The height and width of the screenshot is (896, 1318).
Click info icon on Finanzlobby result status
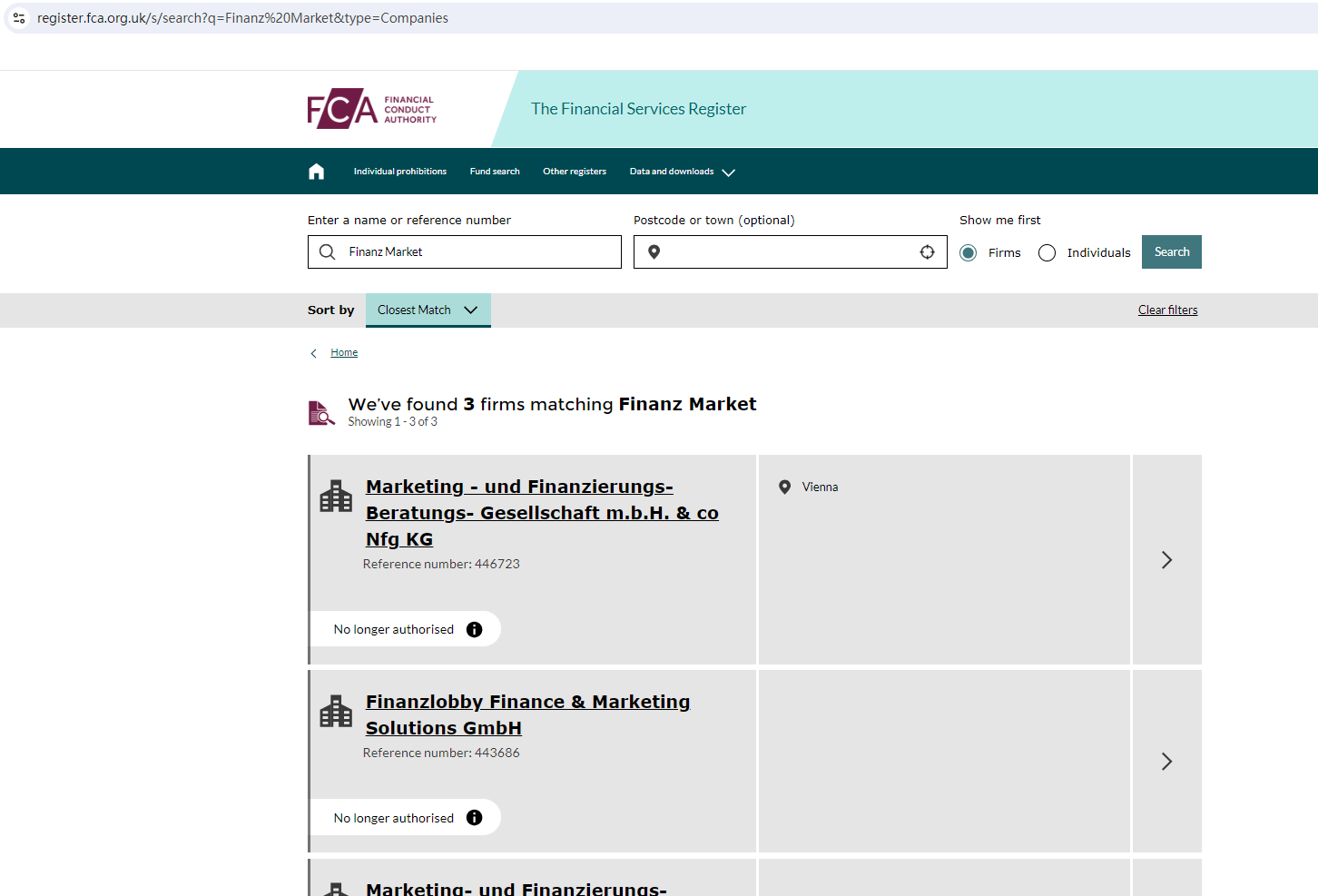(474, 818)
